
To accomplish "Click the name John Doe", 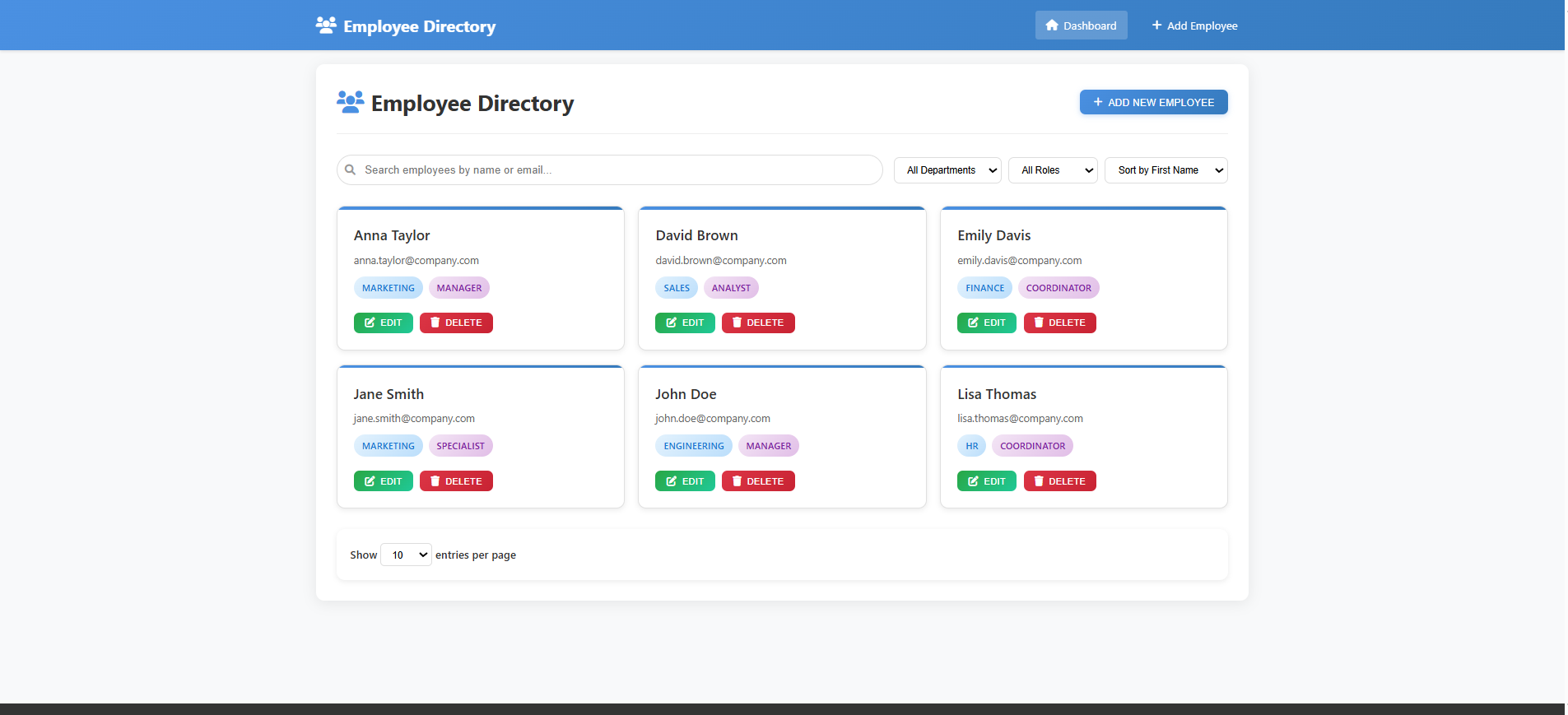I will tap(686, 394).
